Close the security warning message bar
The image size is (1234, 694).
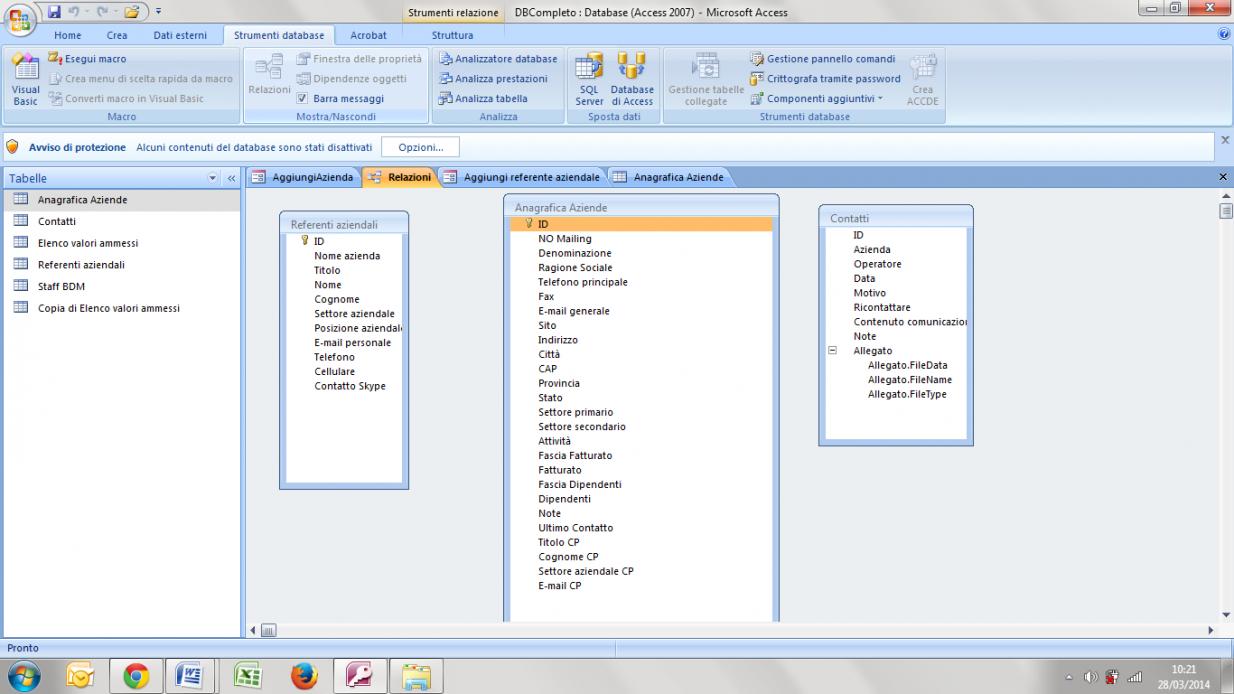(x=1225, y=141)
